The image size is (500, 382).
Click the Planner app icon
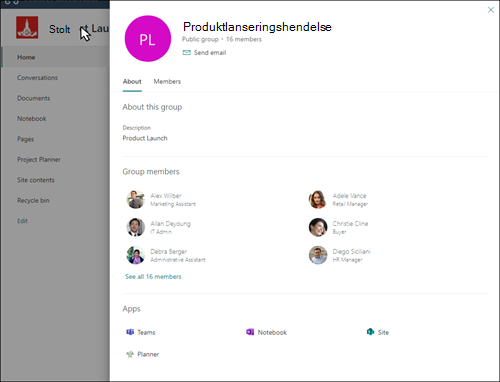pos(130,354)
